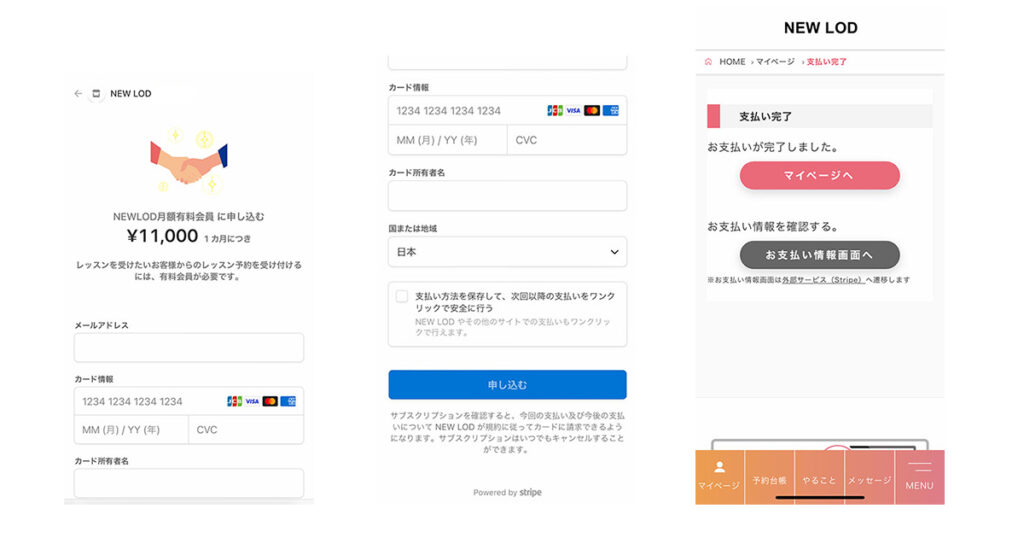The image size is (1024, 538).
Task: Click 外部サービス（Stripe） link
Action: 824,279
